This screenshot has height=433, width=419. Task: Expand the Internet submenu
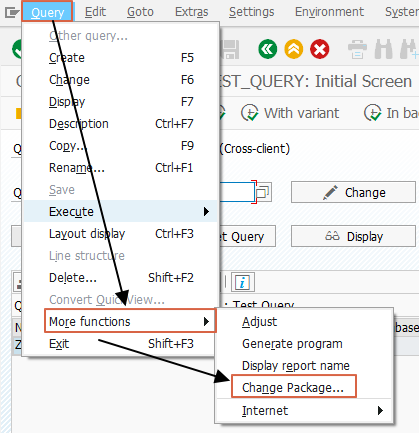[304, 410]
